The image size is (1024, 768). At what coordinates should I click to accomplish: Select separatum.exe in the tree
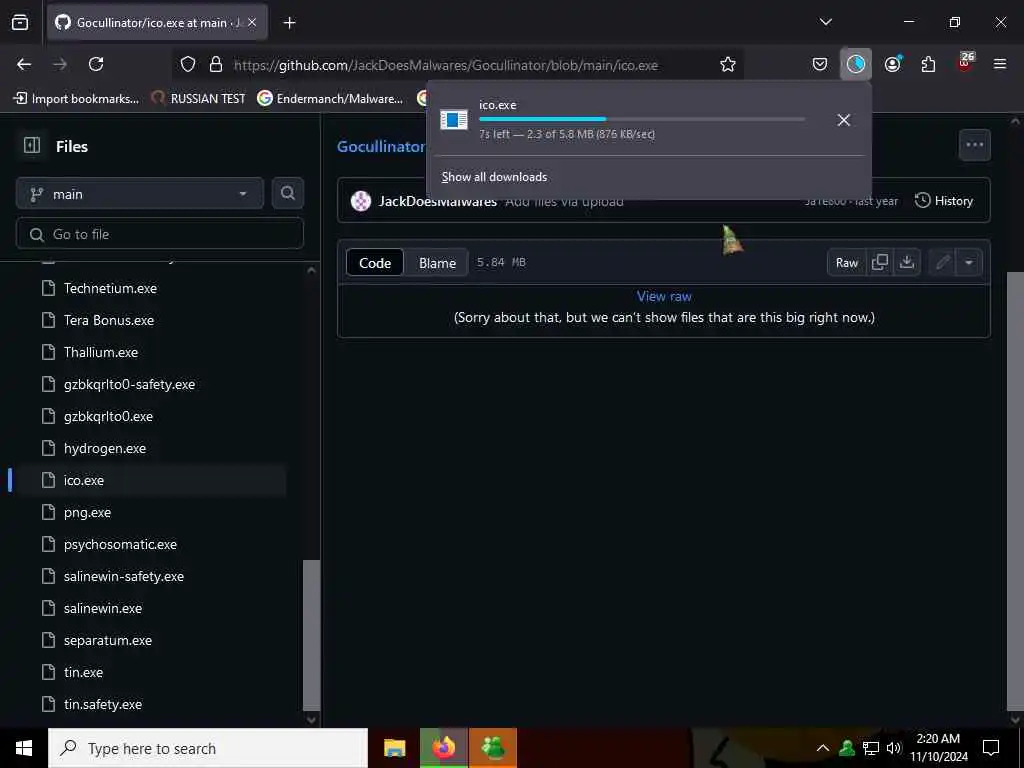[x=108, y=640]
